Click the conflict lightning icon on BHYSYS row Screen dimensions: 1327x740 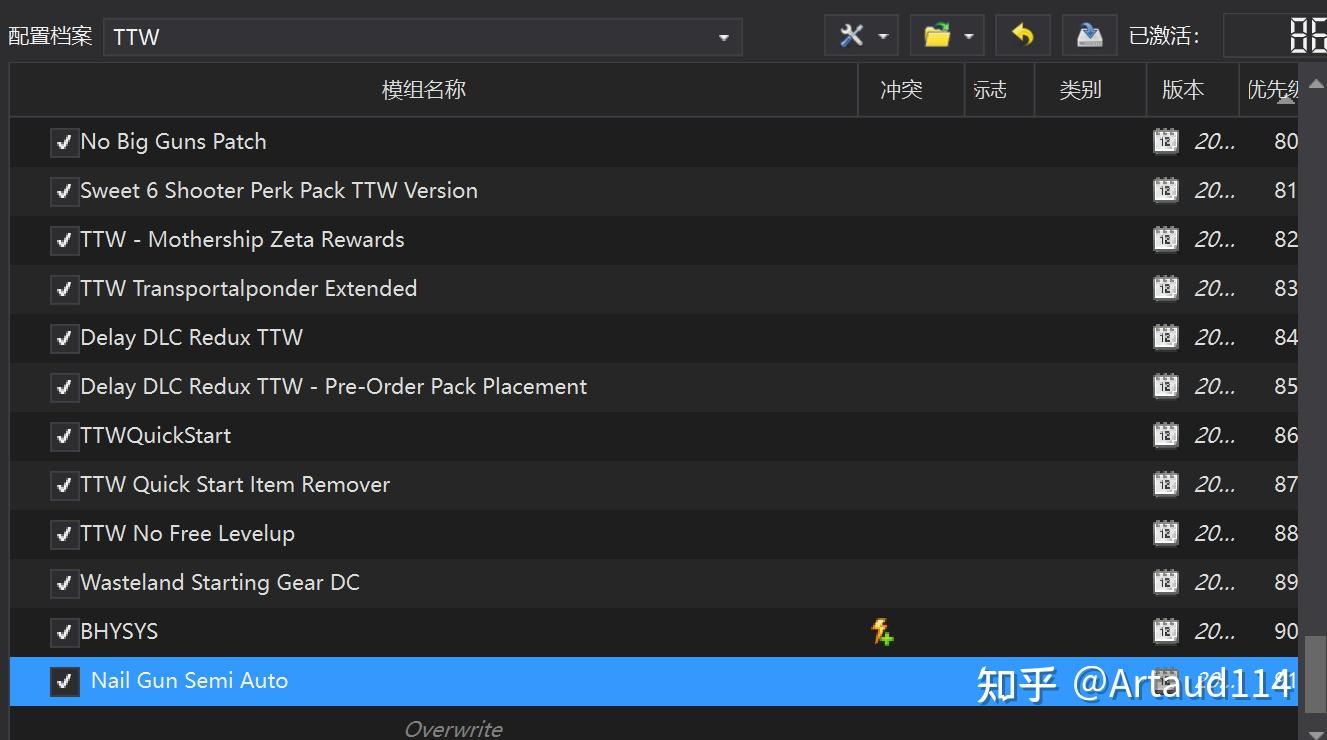(x=882, y=631)
